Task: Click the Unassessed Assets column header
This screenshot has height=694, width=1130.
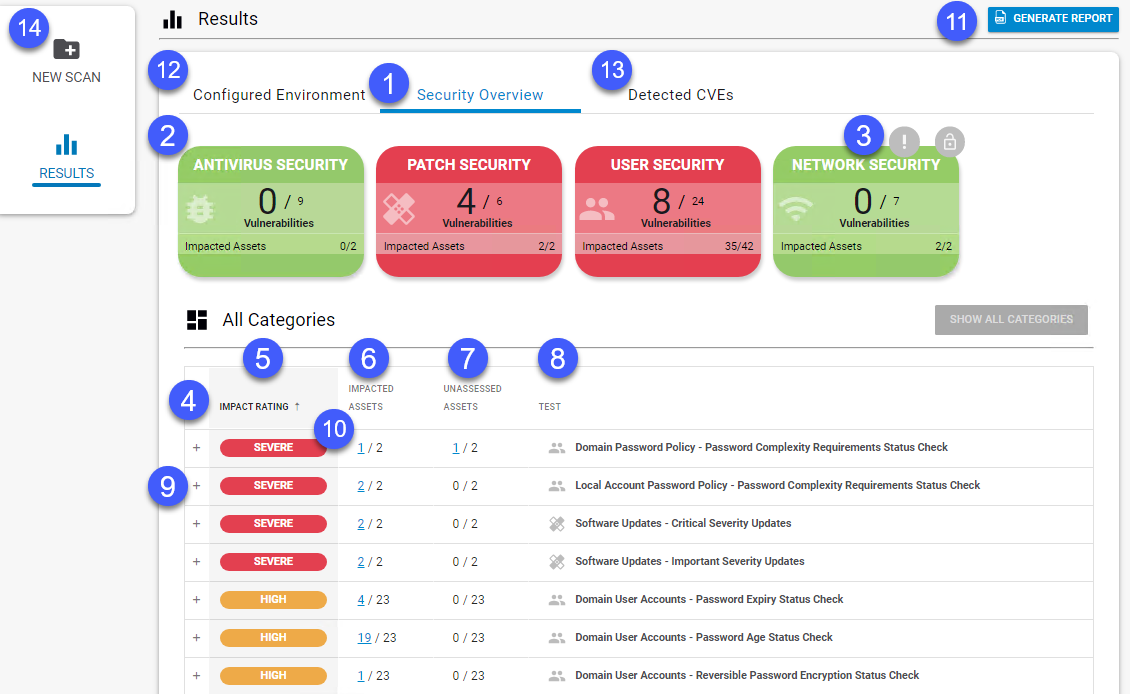Action: coord(472,398)
